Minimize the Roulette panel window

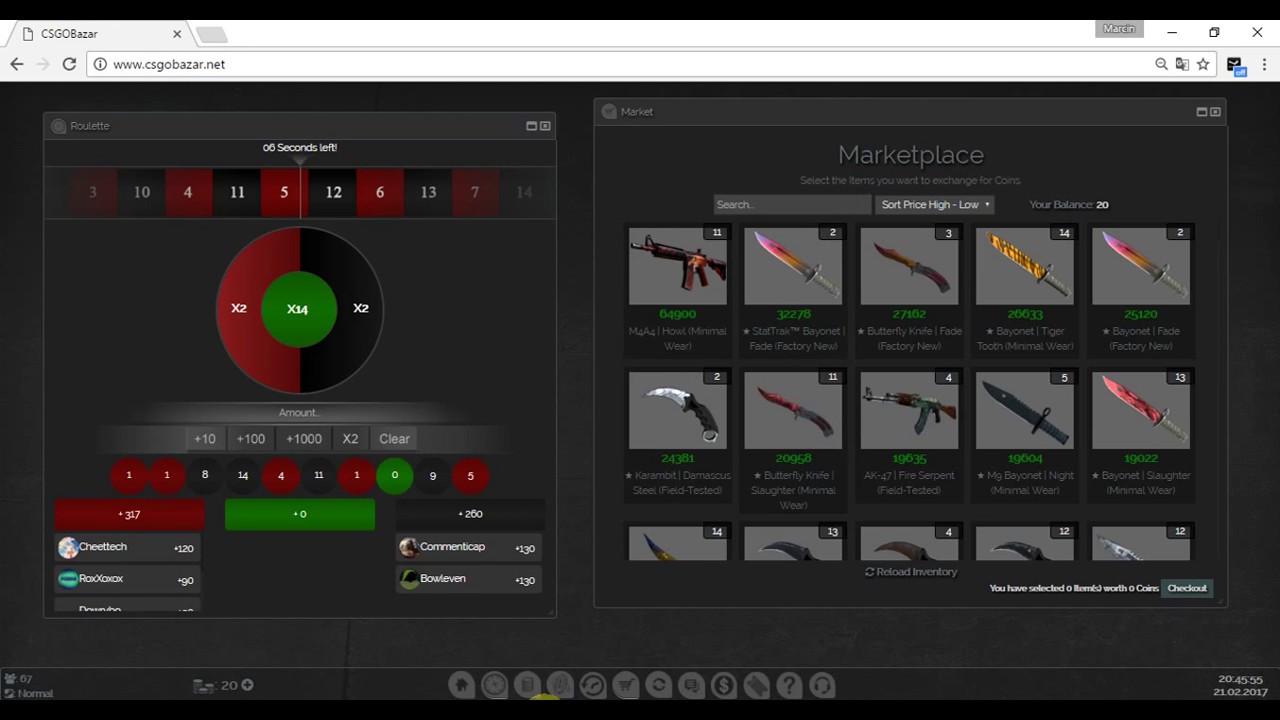click(x=532, y=126)
